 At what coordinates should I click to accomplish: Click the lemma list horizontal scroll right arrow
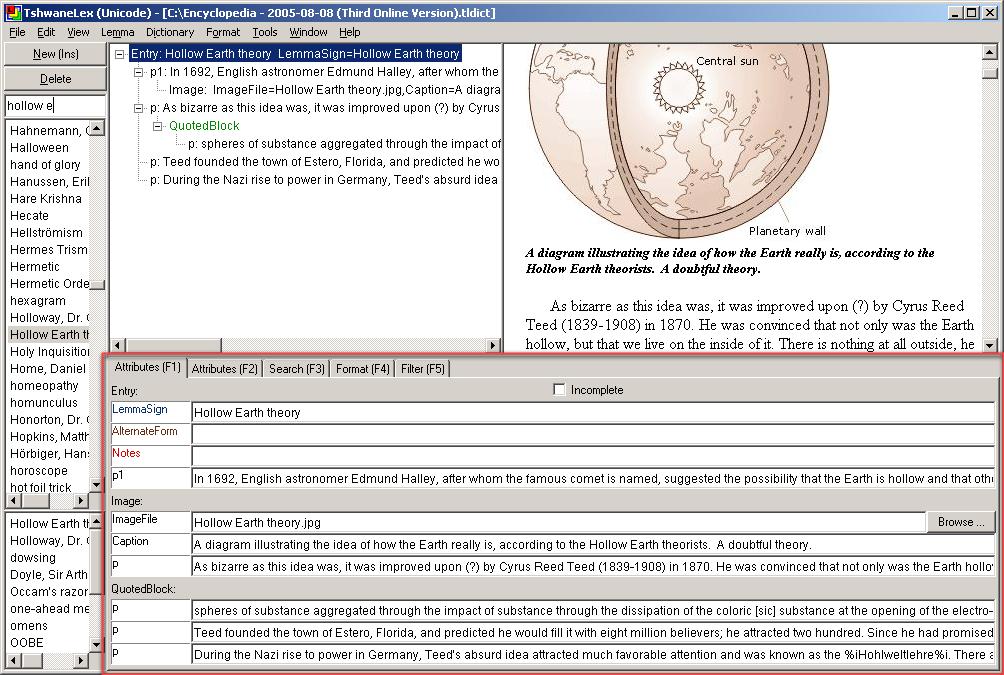coord(81,500)
